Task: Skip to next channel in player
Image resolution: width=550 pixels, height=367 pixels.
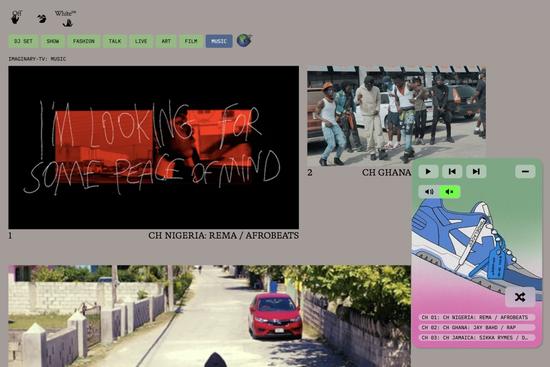Action: (476, 172)
